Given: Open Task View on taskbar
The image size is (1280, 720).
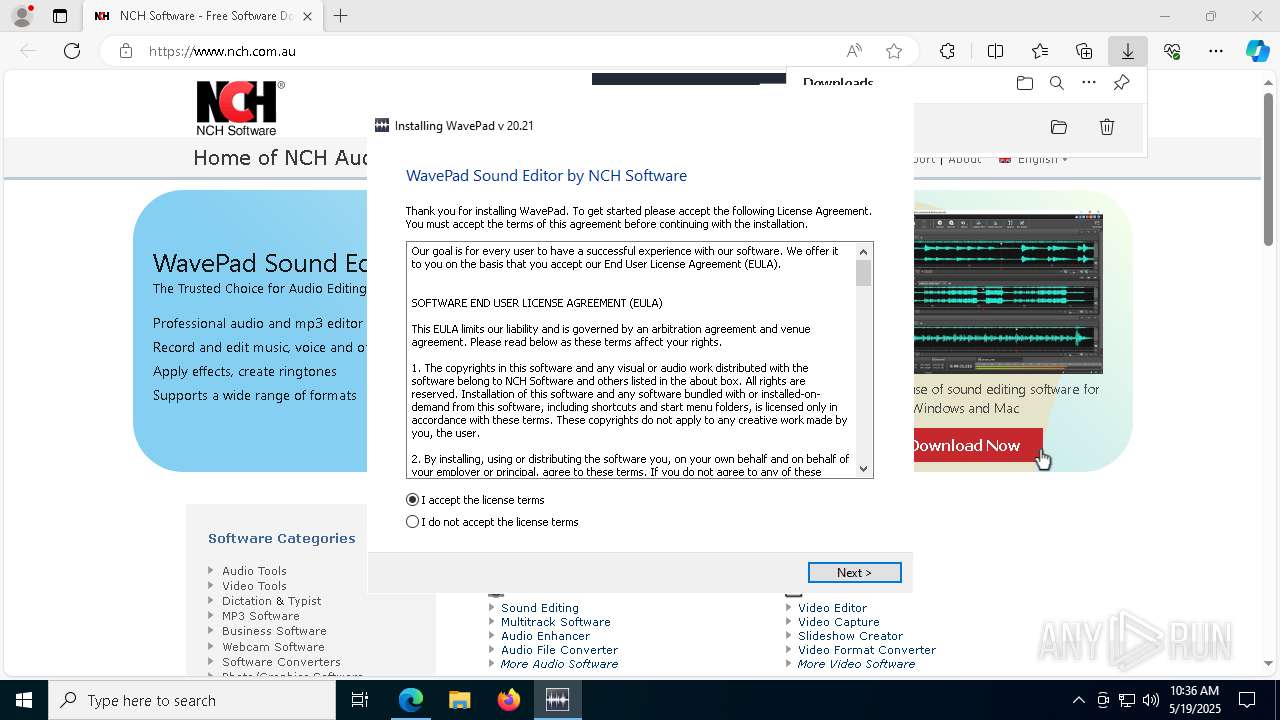Looking at the screenshot, I should (x=360, y=700).
